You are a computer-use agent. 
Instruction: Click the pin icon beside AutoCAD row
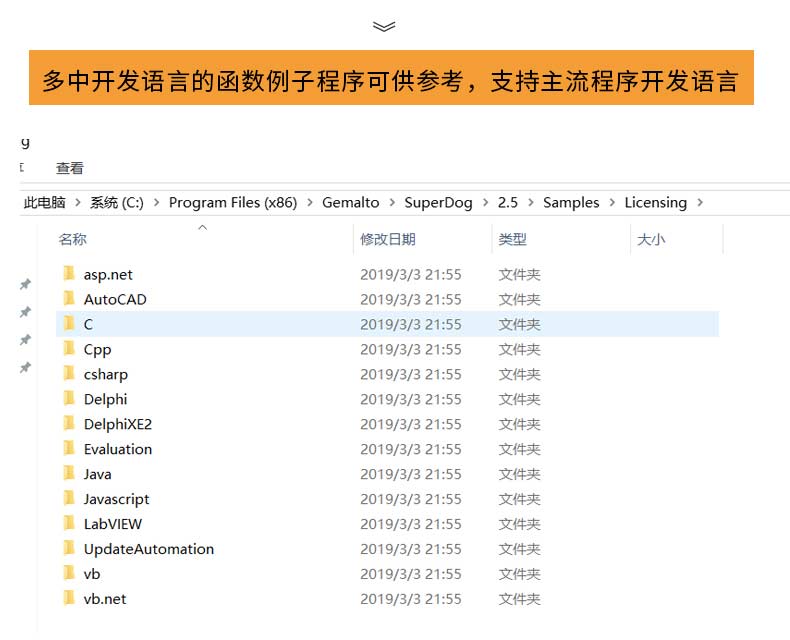pos(25,312)
